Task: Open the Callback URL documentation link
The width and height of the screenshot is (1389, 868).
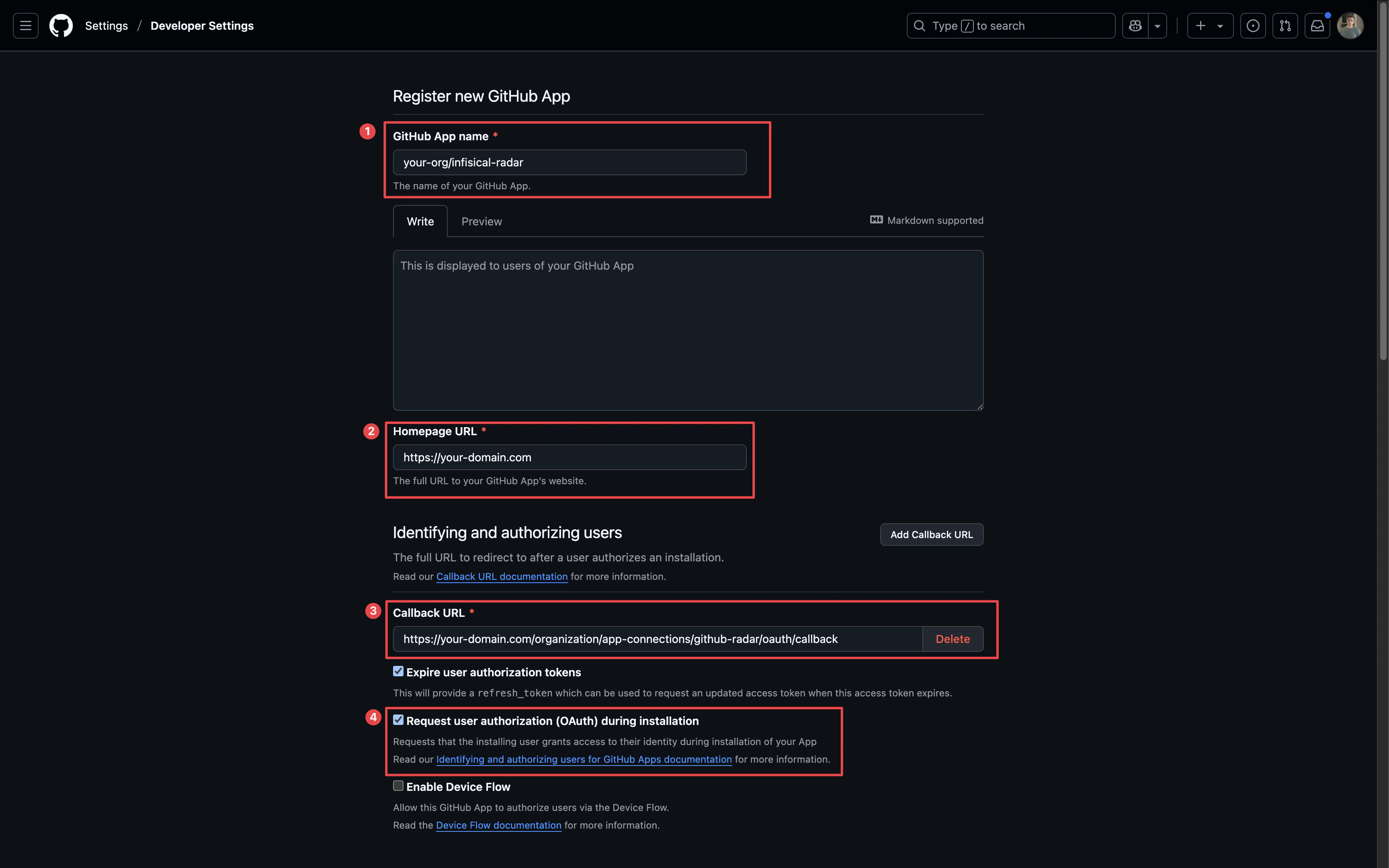Action: (502, 576)
